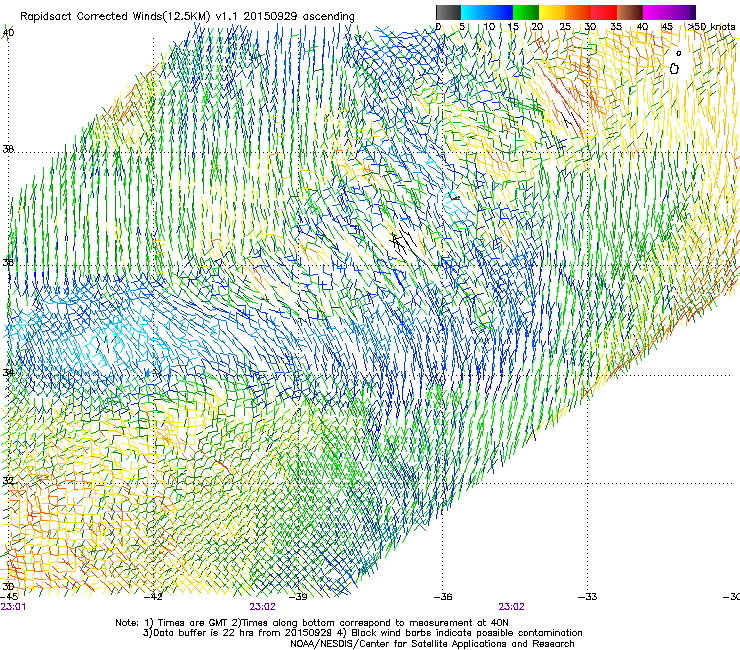Click the purple "23:01" time label
The height and width of the screenshot is (650, 740).
pos(13,607)
